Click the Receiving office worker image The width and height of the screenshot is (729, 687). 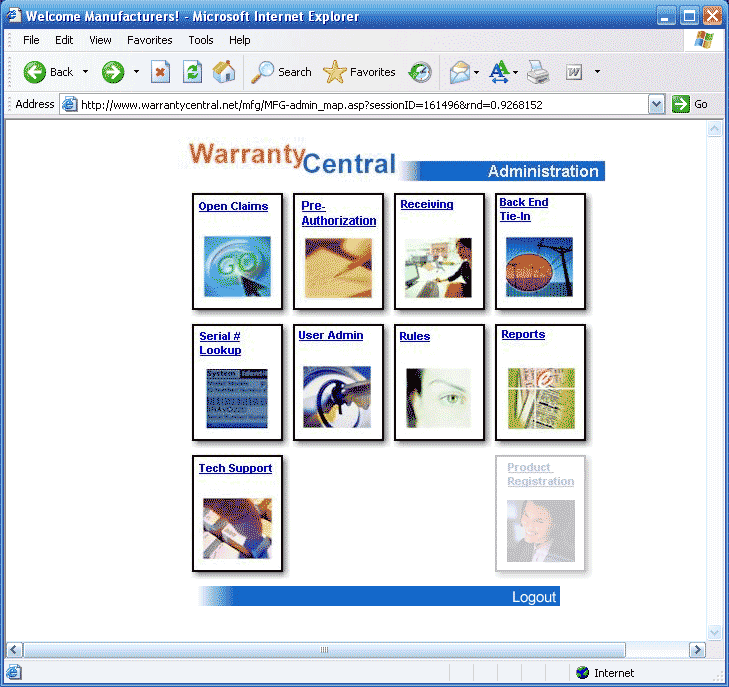pyautogui.click(x=438, y=268)
